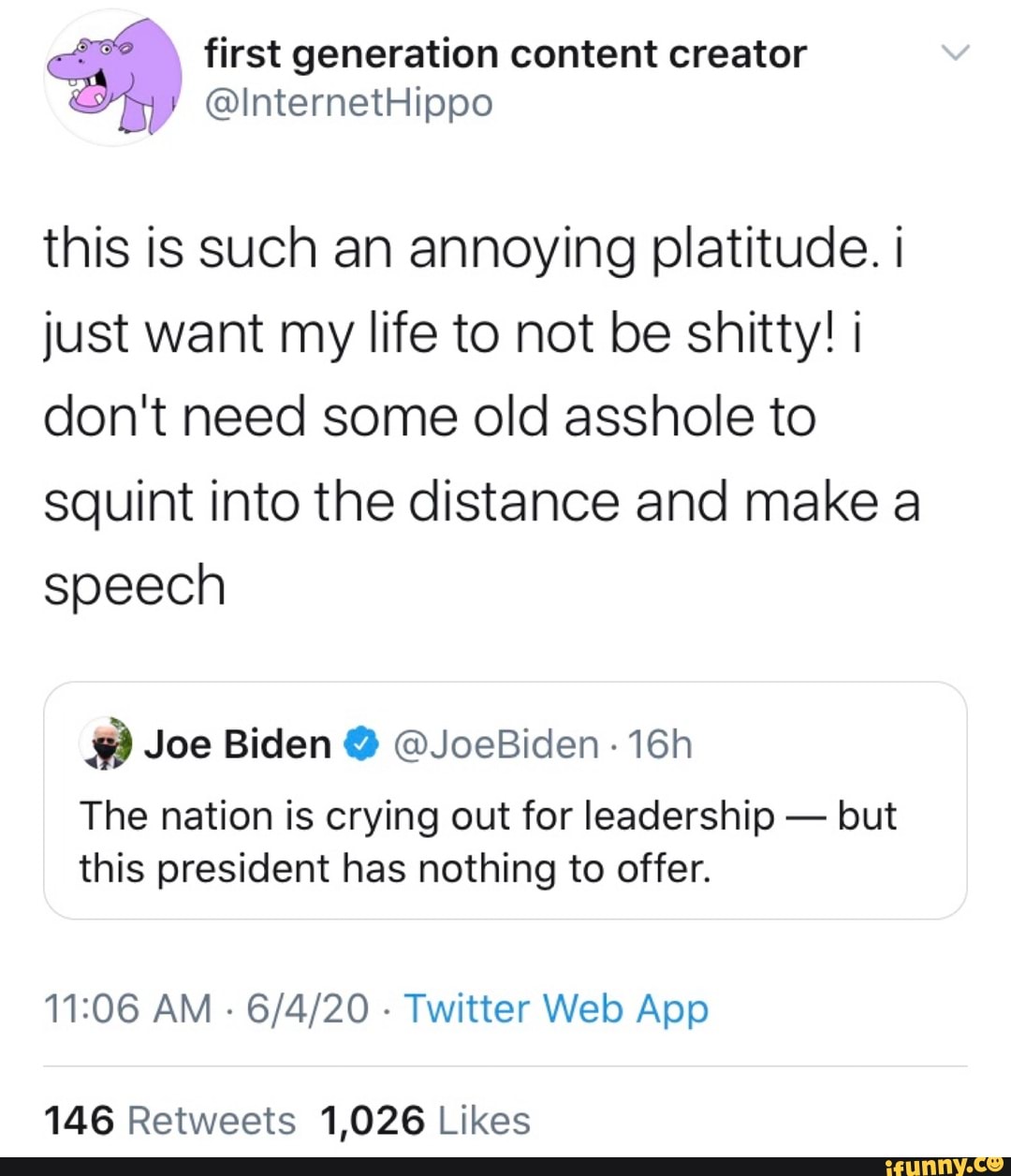Screen dimensions: 1011x1176
Task: Click the Likes label text
Action: point(484,1120)
